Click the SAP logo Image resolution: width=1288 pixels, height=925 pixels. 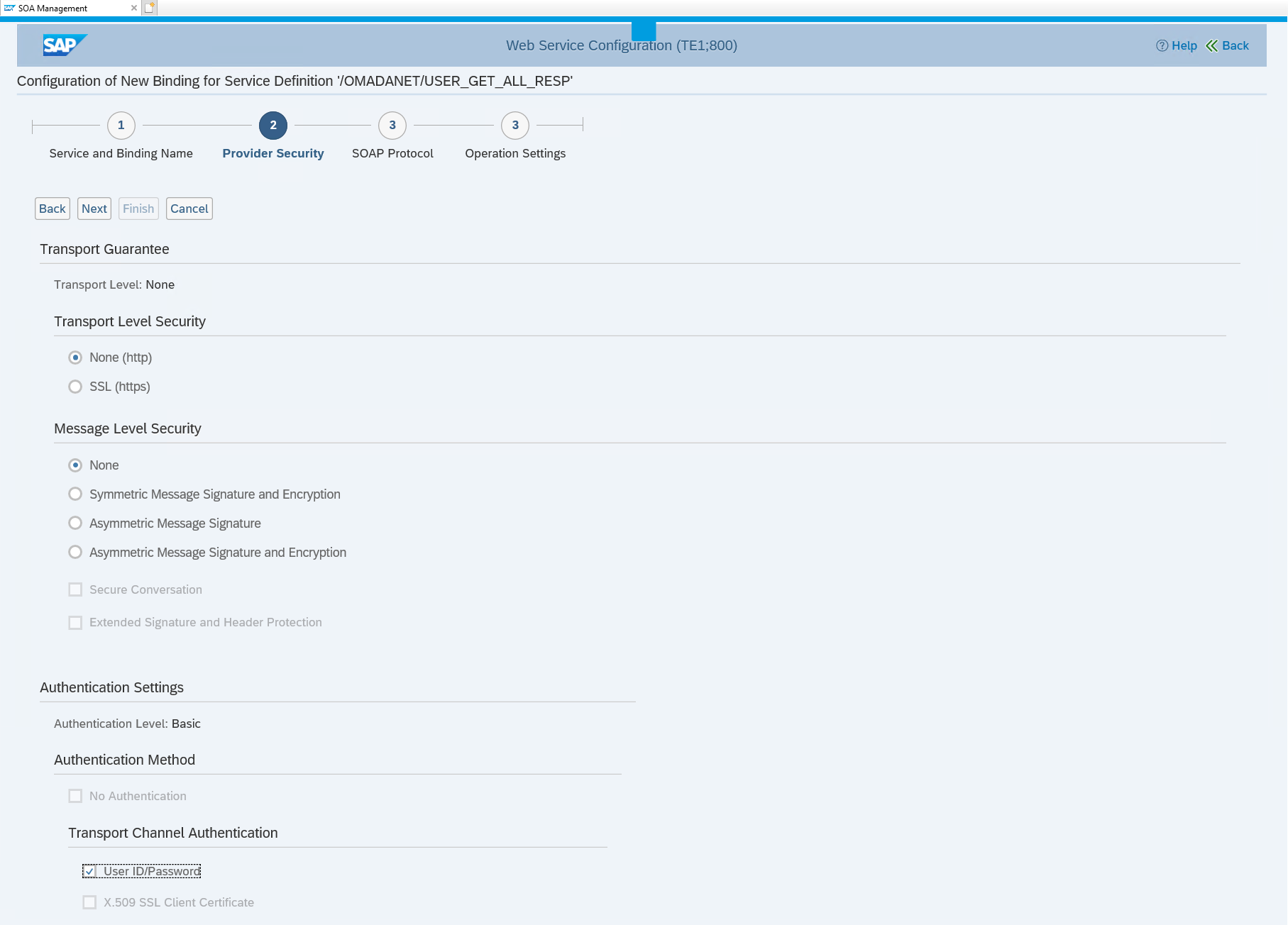(x=65, y=45)
